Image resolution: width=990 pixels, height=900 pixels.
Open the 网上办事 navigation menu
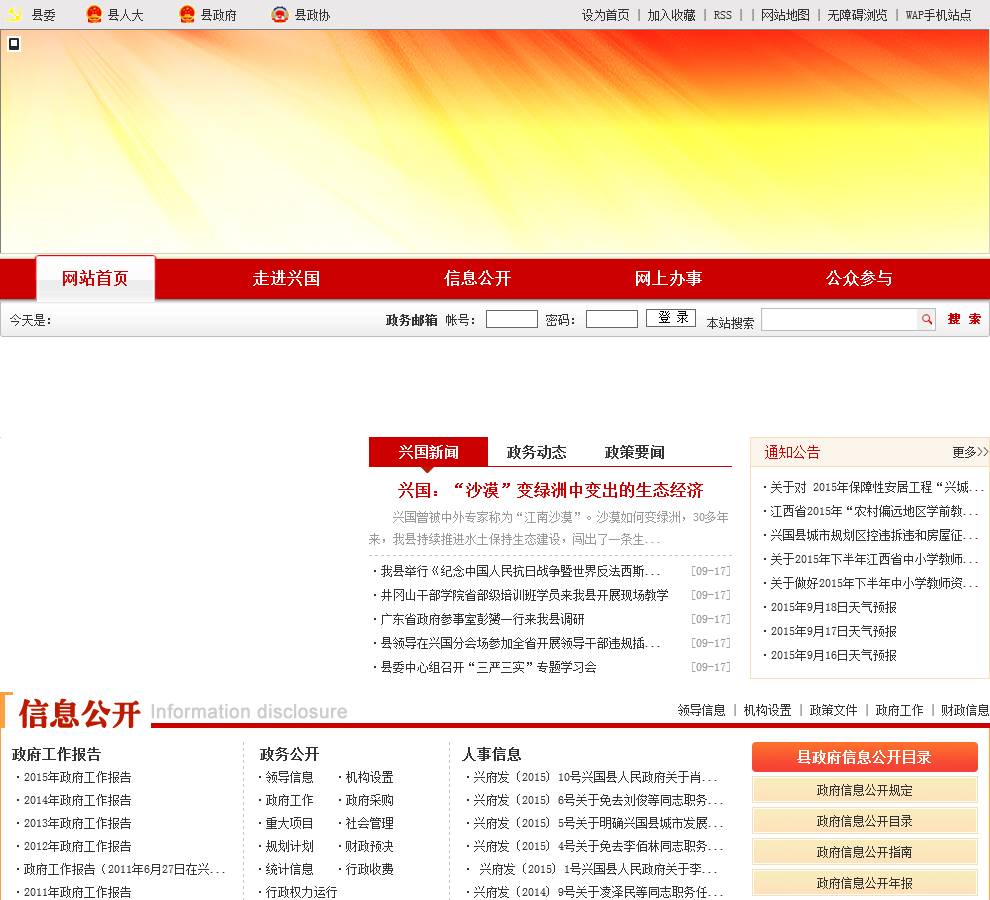668,279
